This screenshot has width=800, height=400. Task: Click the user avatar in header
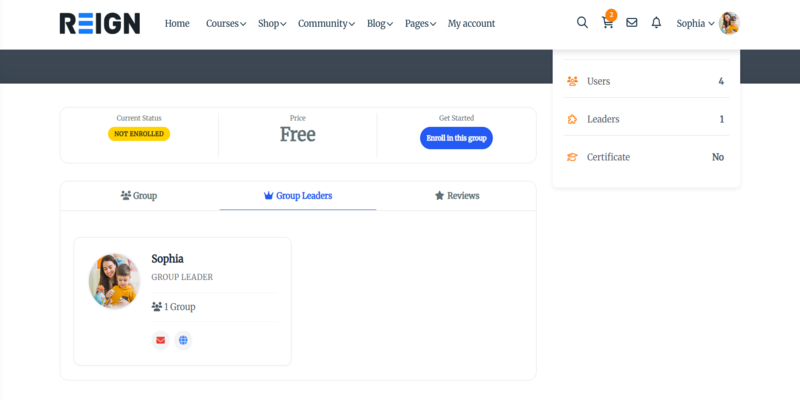(x=729, y=23)
